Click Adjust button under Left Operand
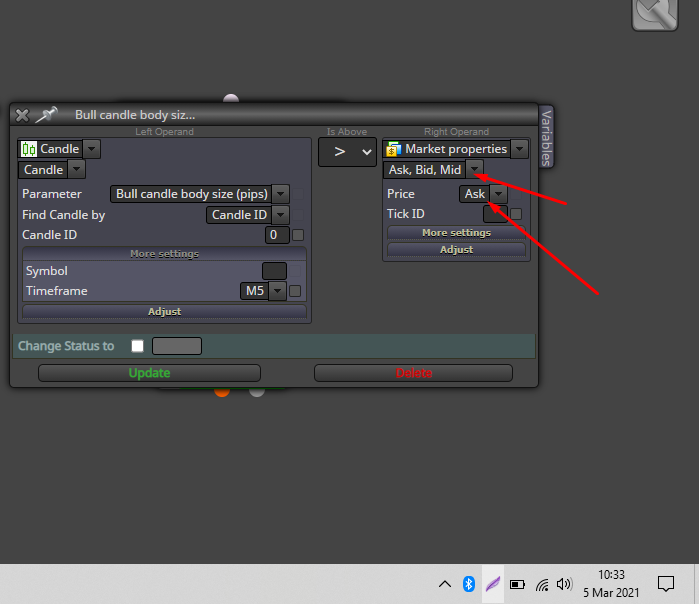The image size is (699, 604). (x=164, y=312)
